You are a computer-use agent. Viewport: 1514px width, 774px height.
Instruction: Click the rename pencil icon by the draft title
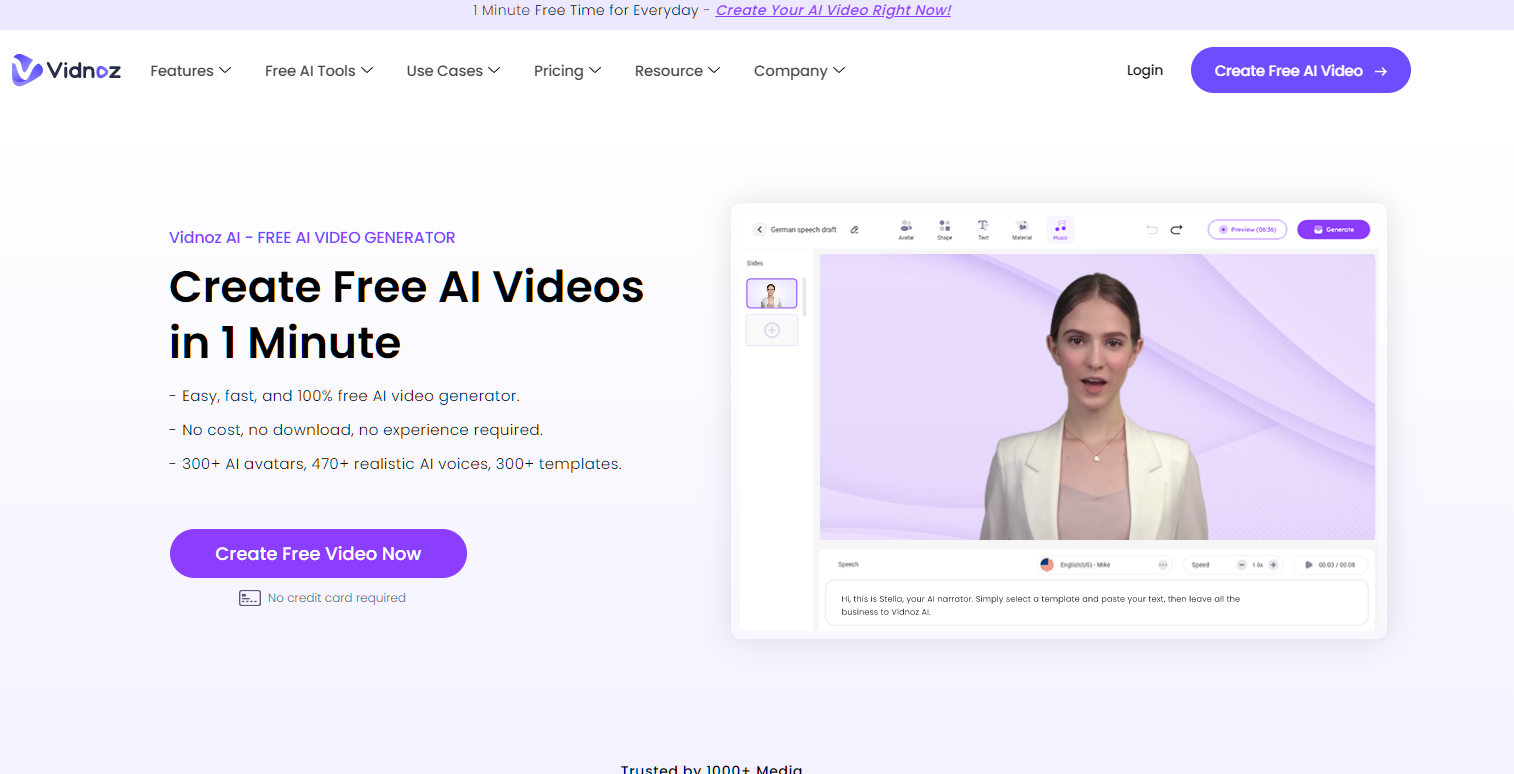(x=855, y=229)
